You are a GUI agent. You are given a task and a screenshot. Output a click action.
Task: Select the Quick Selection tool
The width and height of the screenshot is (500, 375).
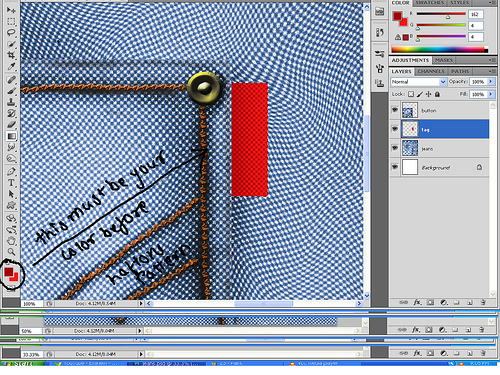(11, 44)
